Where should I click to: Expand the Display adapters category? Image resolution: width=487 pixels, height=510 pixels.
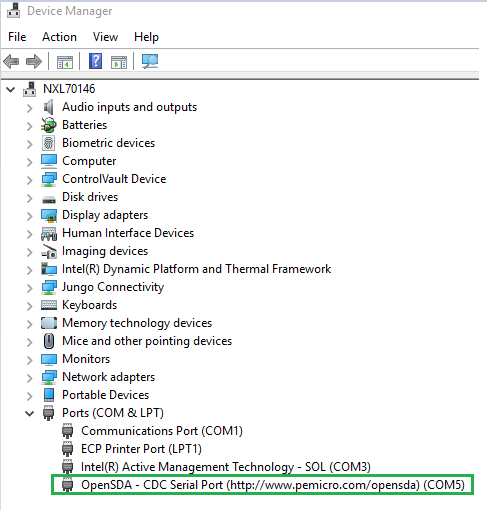(x=30, y=216)
